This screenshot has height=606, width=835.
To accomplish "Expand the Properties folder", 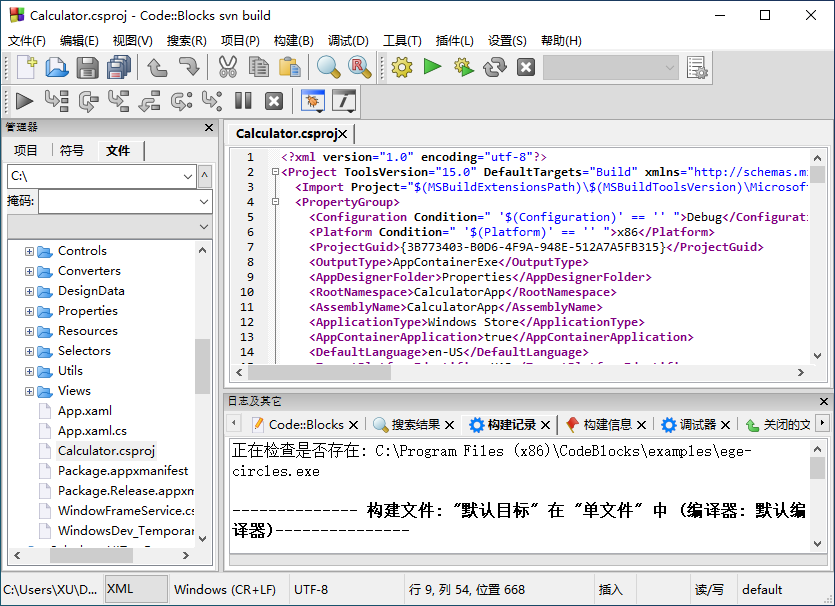I will pyautogui.click(x=29, y=312).
